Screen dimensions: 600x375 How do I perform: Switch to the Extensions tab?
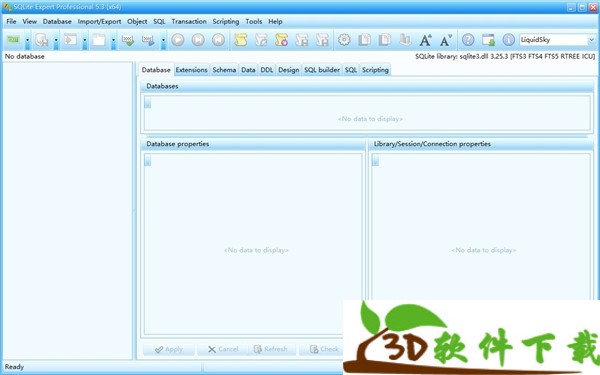click(x=191, y=70)
